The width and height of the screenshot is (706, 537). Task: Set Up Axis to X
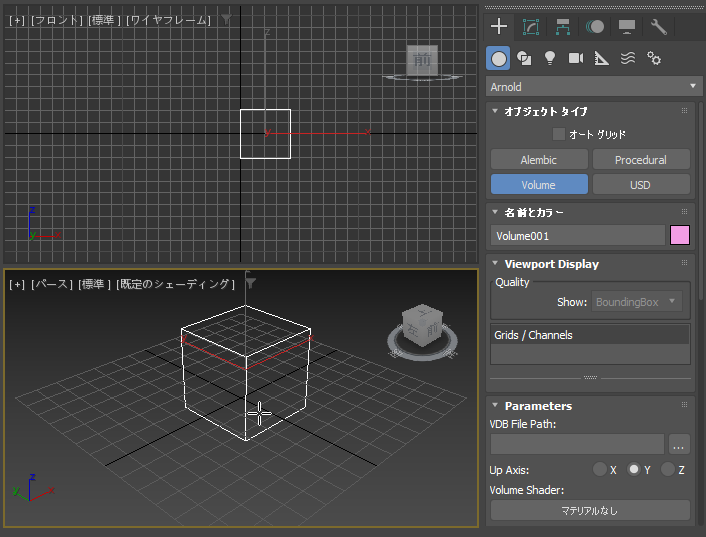[600, 469]
